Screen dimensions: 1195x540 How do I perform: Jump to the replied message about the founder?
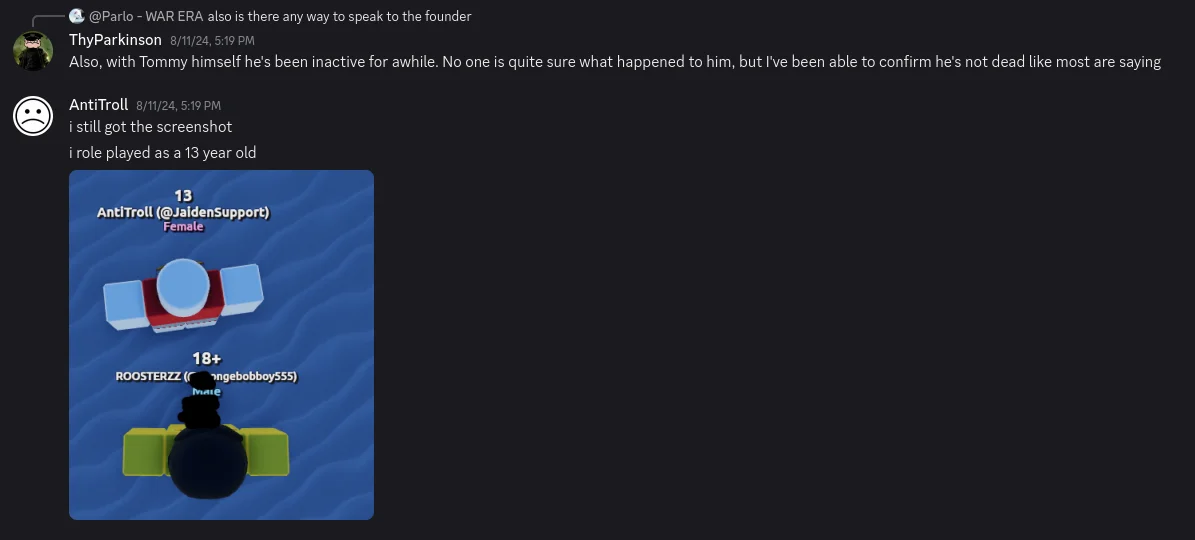339,16
